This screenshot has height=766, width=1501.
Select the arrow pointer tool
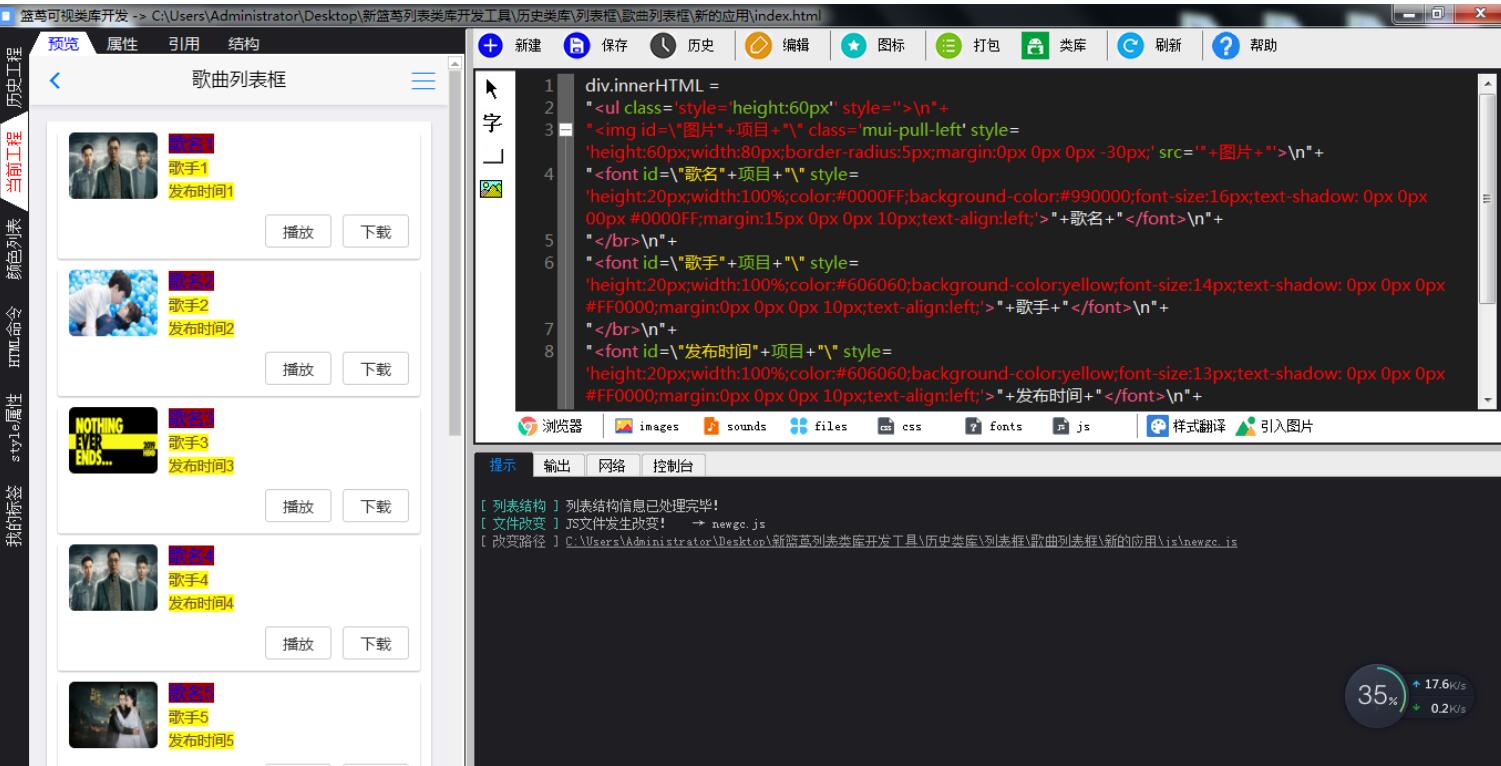pos(492,90)
